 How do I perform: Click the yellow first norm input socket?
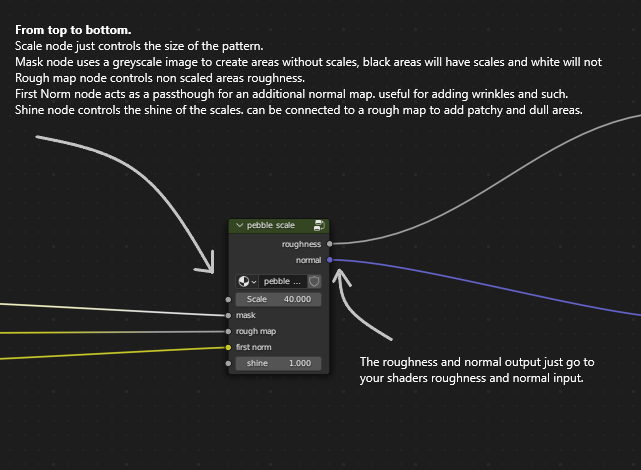coord(229,347)
